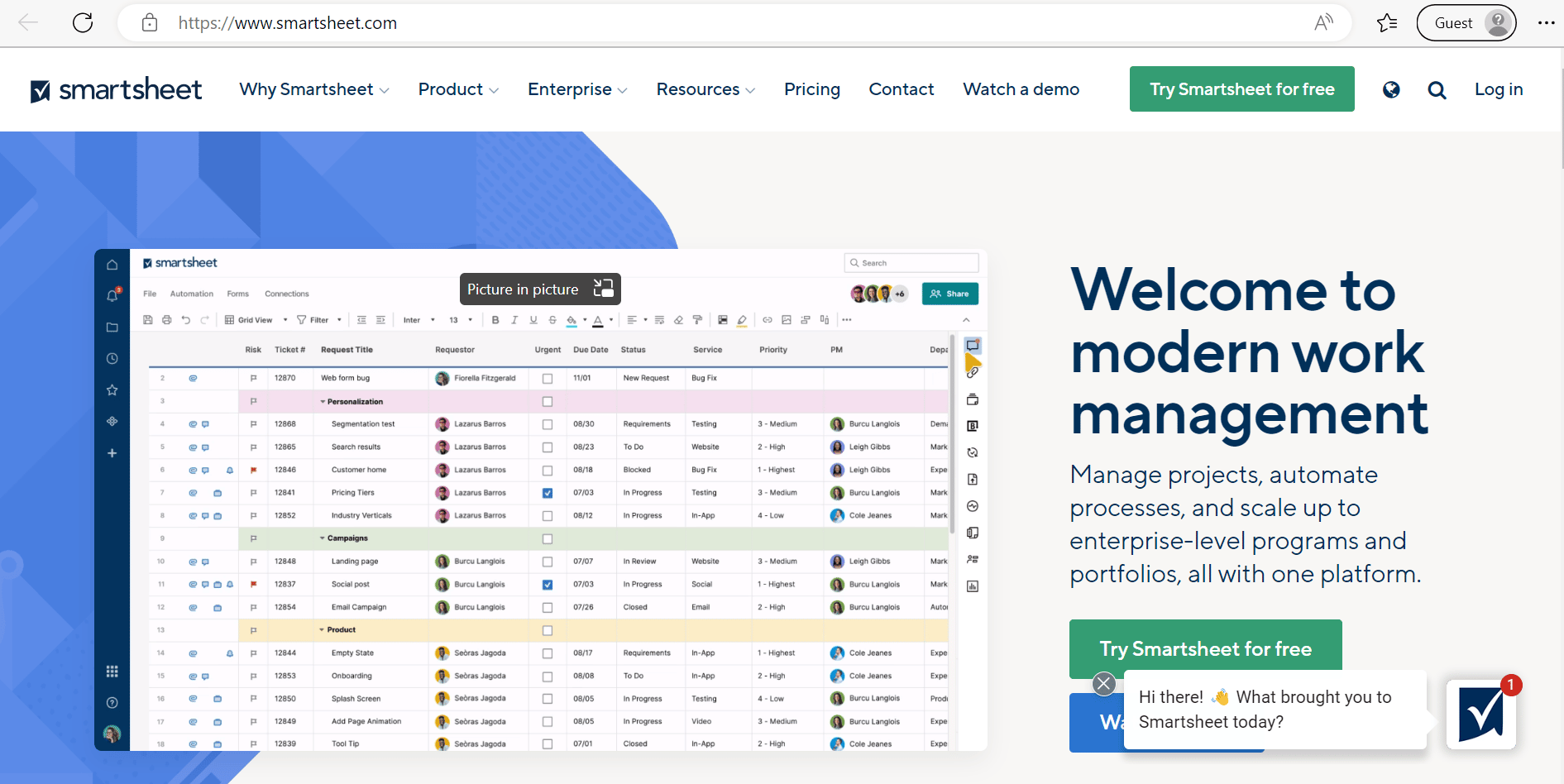Click Try Smartsheet for free below the headline
The height and width of the screenshot is (784, 1564).
[x=1206, y=648]
